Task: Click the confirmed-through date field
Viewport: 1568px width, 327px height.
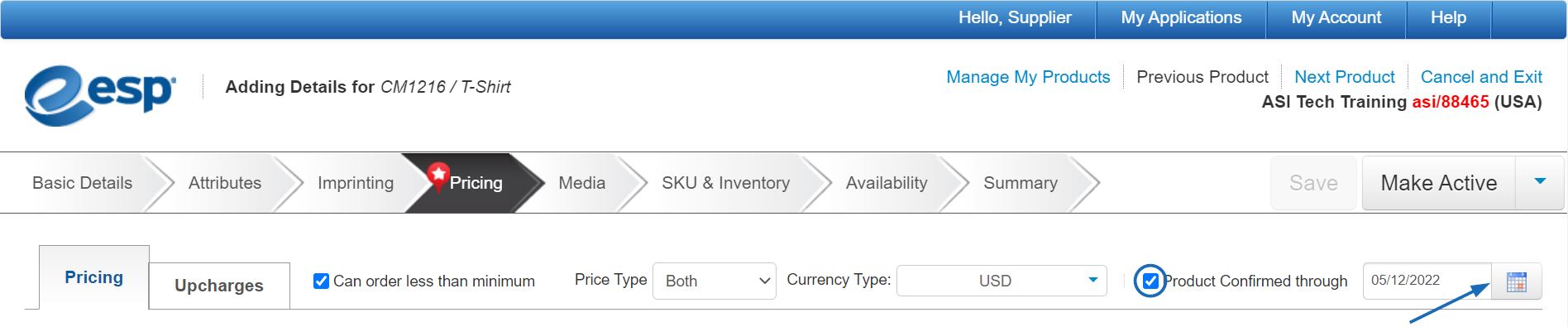Action: (x=1427, y=281)
